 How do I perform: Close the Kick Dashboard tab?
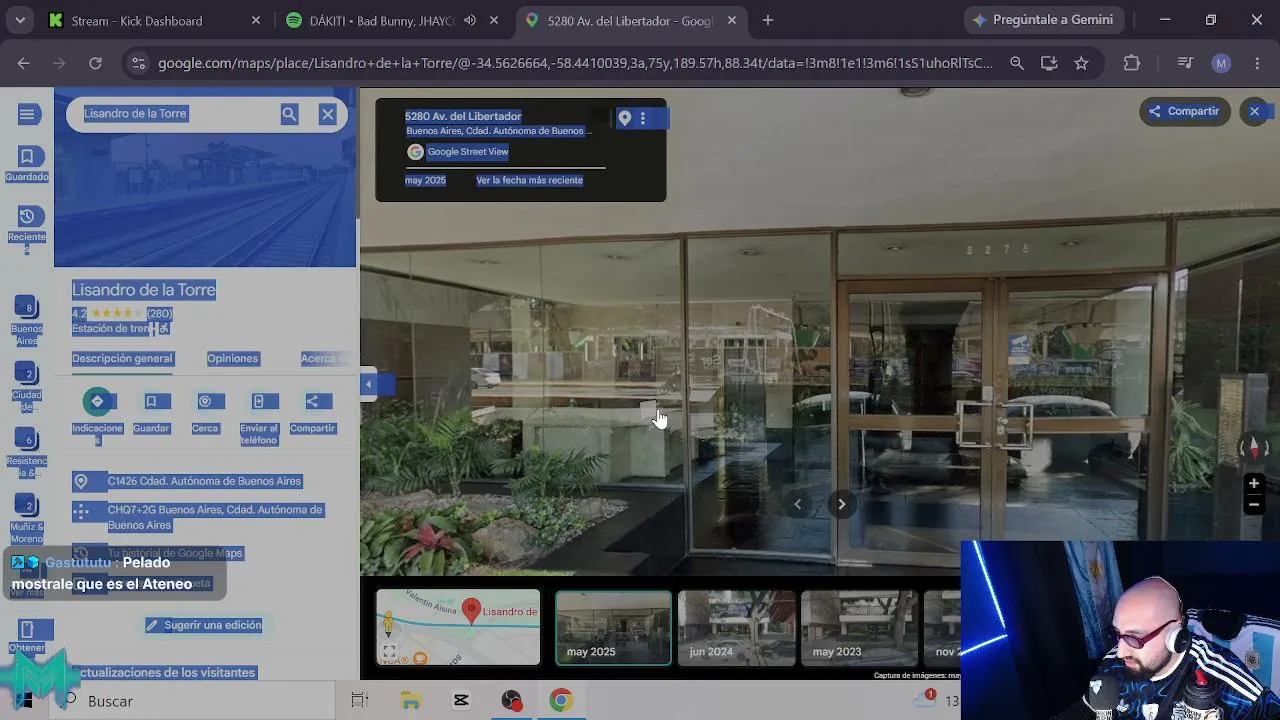pyautogui.click(x=256, y=20)
